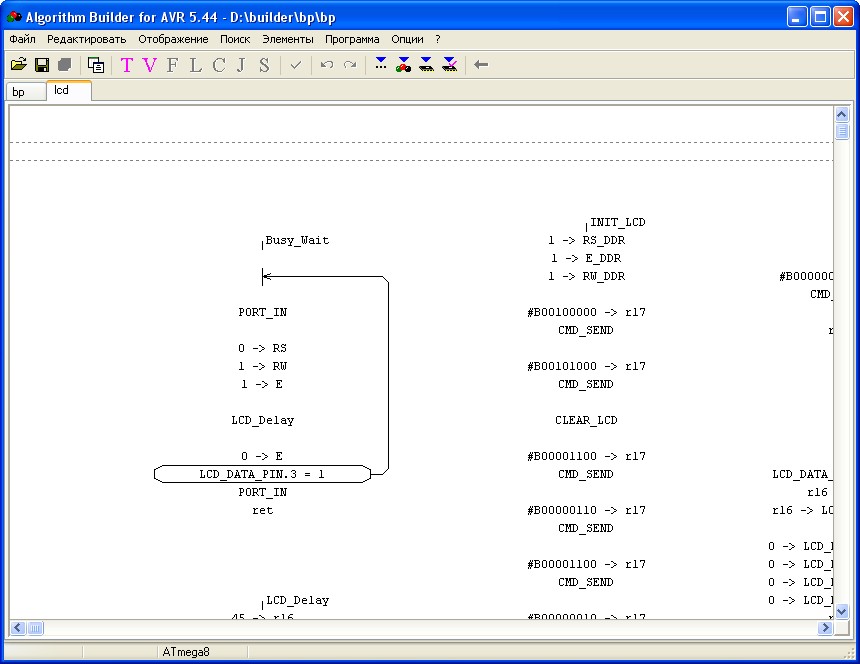Click the horizontal scrollbar left arrow
Viewport: 860px width, 664px height.
click(18, 628)
